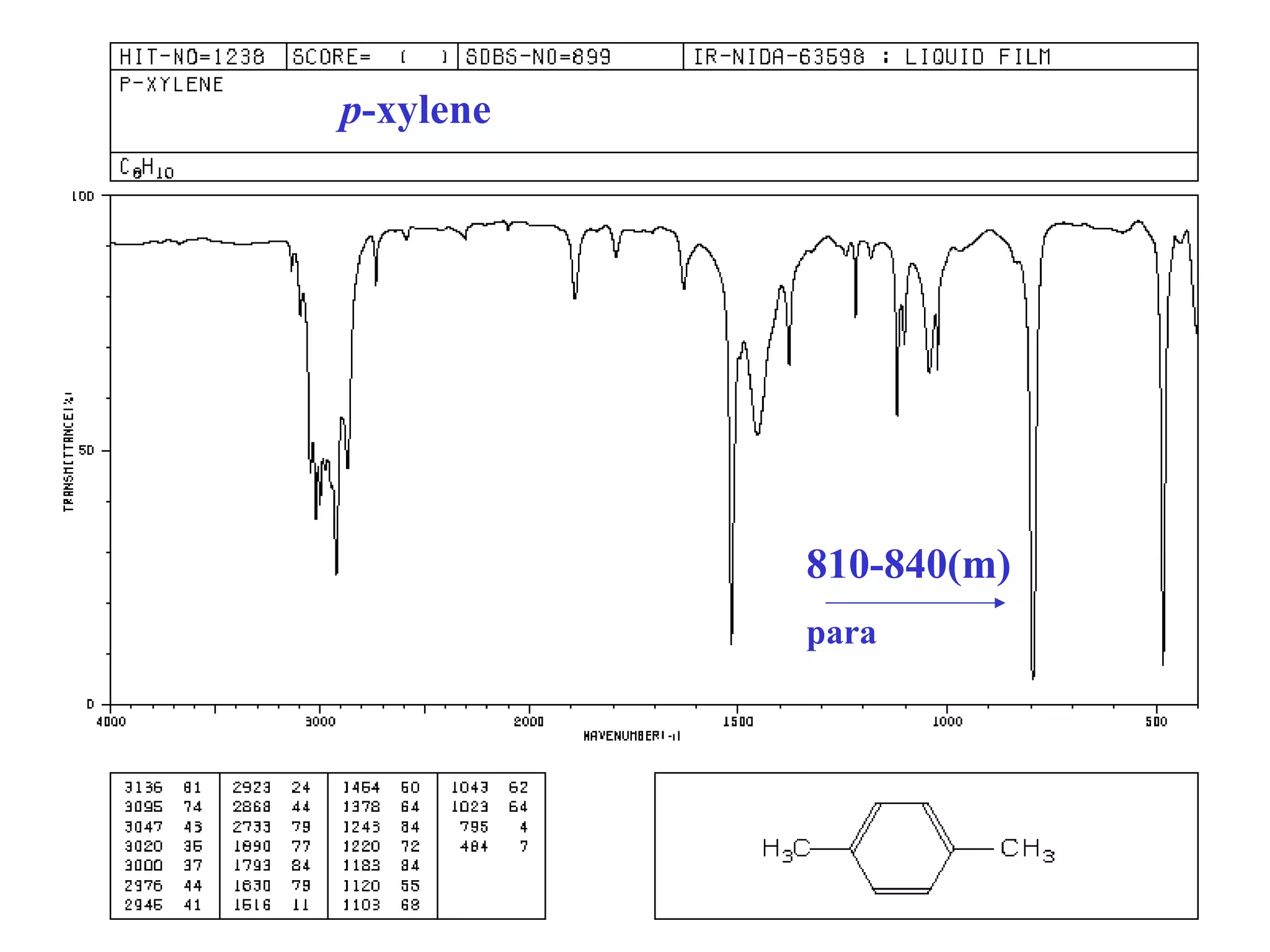Click the WAVENUMBER axis title
Viewport: 1270px width, 952px height.
pos(632,736)
